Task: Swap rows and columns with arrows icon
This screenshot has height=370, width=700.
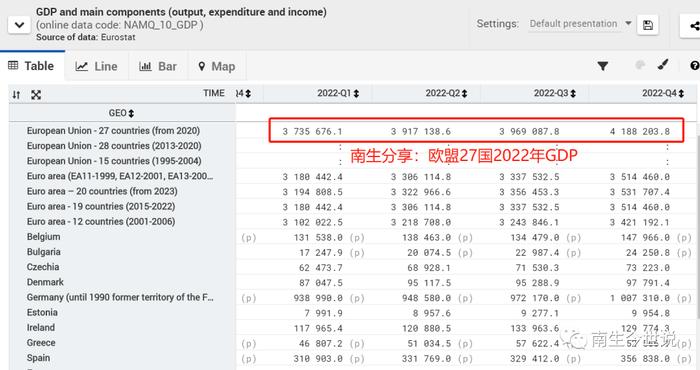Action: tap(17, 95)
